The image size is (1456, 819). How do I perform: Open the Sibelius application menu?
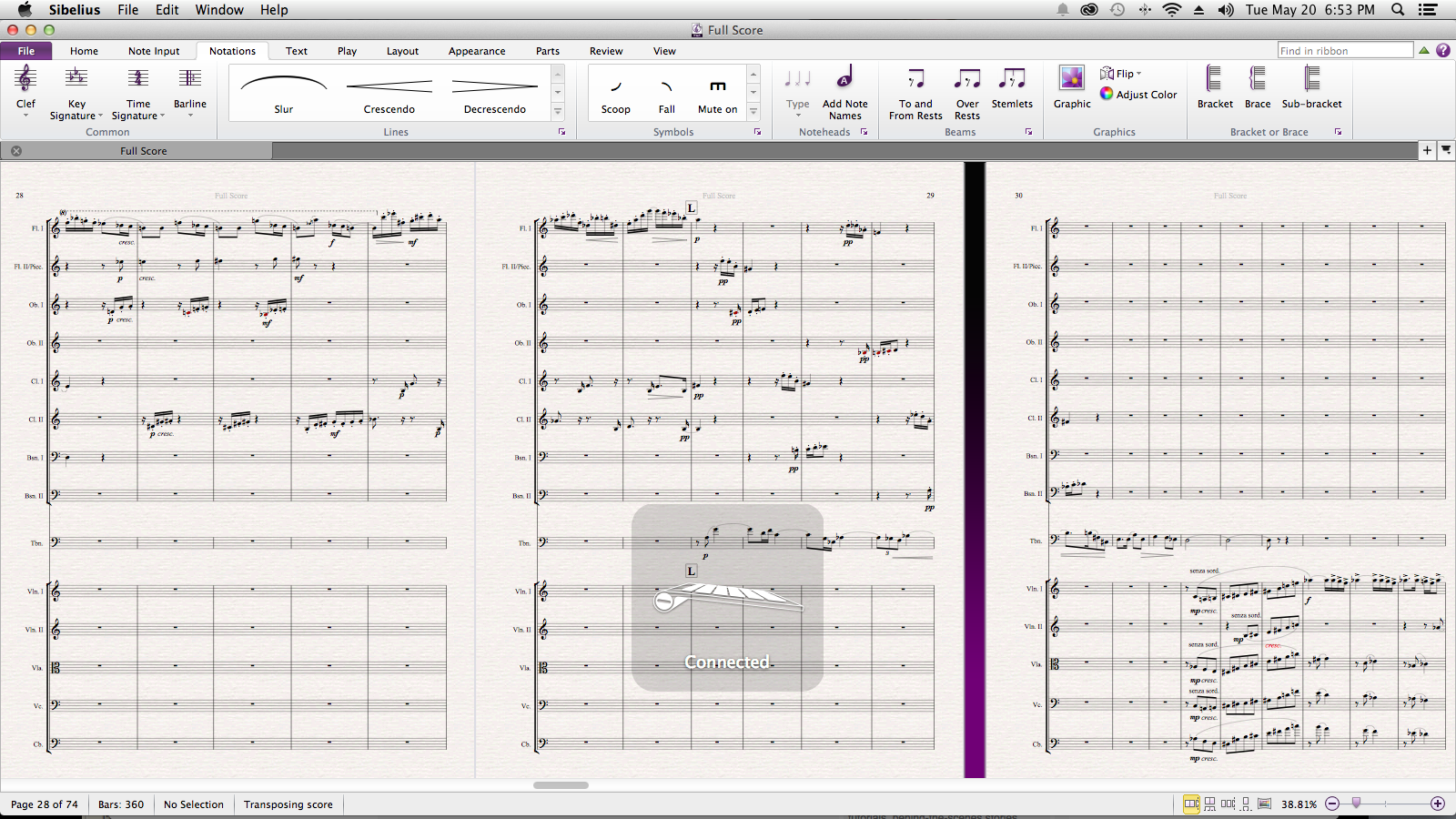tap(75, 10)
